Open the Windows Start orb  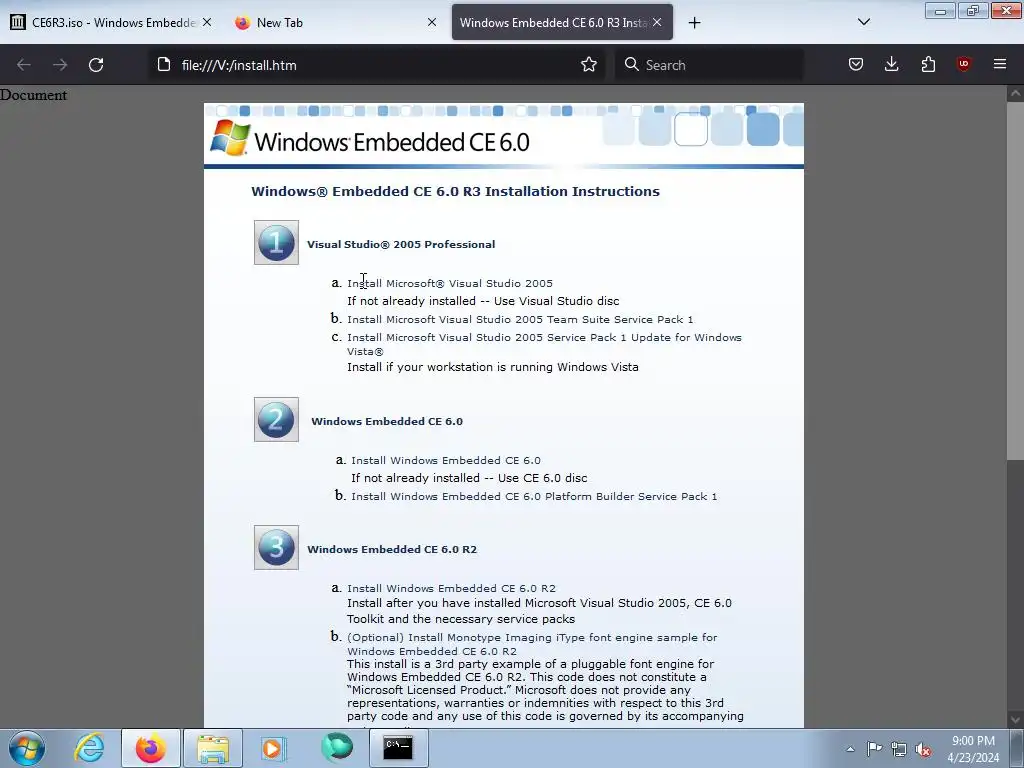pyautogui.click(x=27, y=748)
